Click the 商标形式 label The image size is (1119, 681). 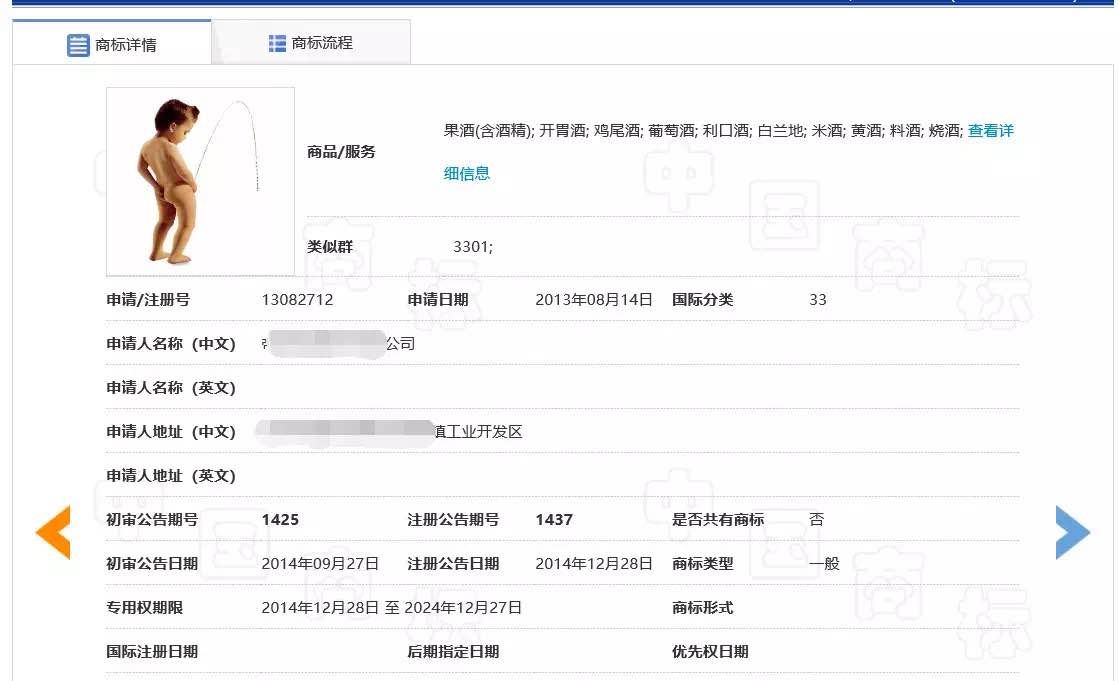(703, 608)
